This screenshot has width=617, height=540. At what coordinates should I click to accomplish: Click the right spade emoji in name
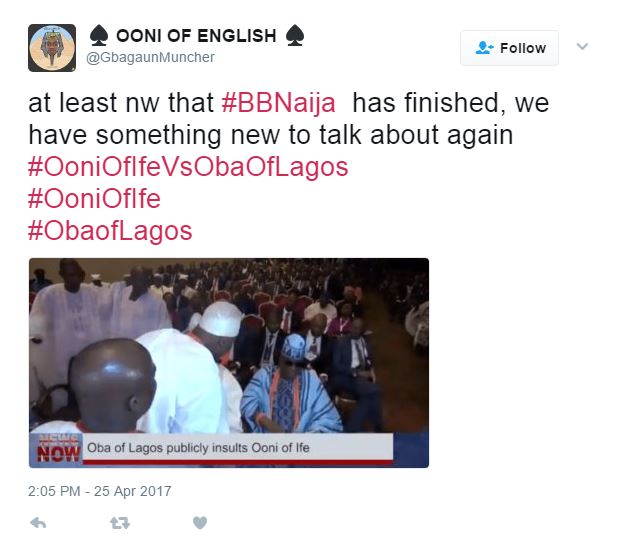[294, 35]
